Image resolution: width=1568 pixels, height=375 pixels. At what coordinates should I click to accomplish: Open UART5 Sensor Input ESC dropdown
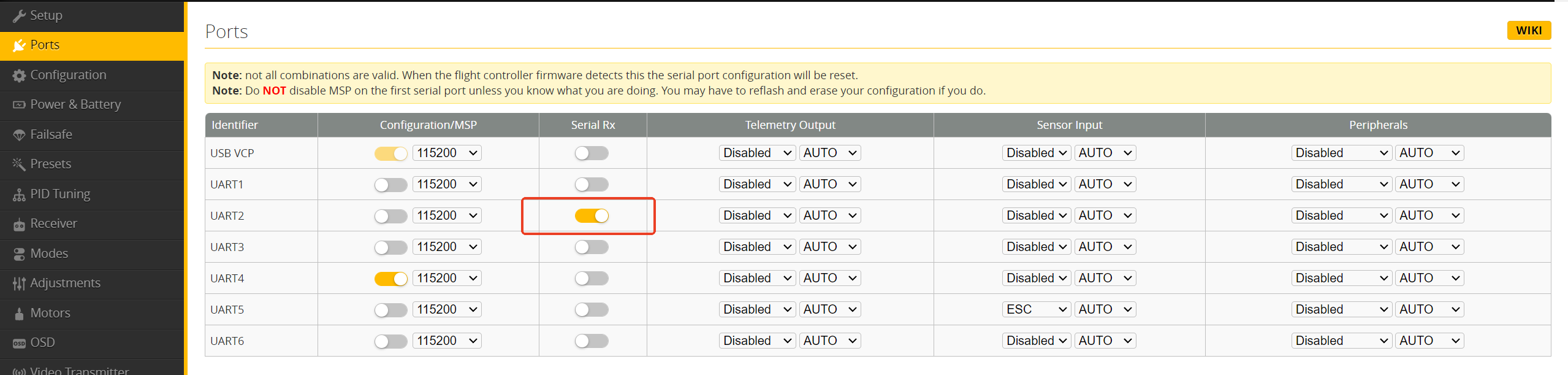pyautogui.click(x=1036, y=309)
